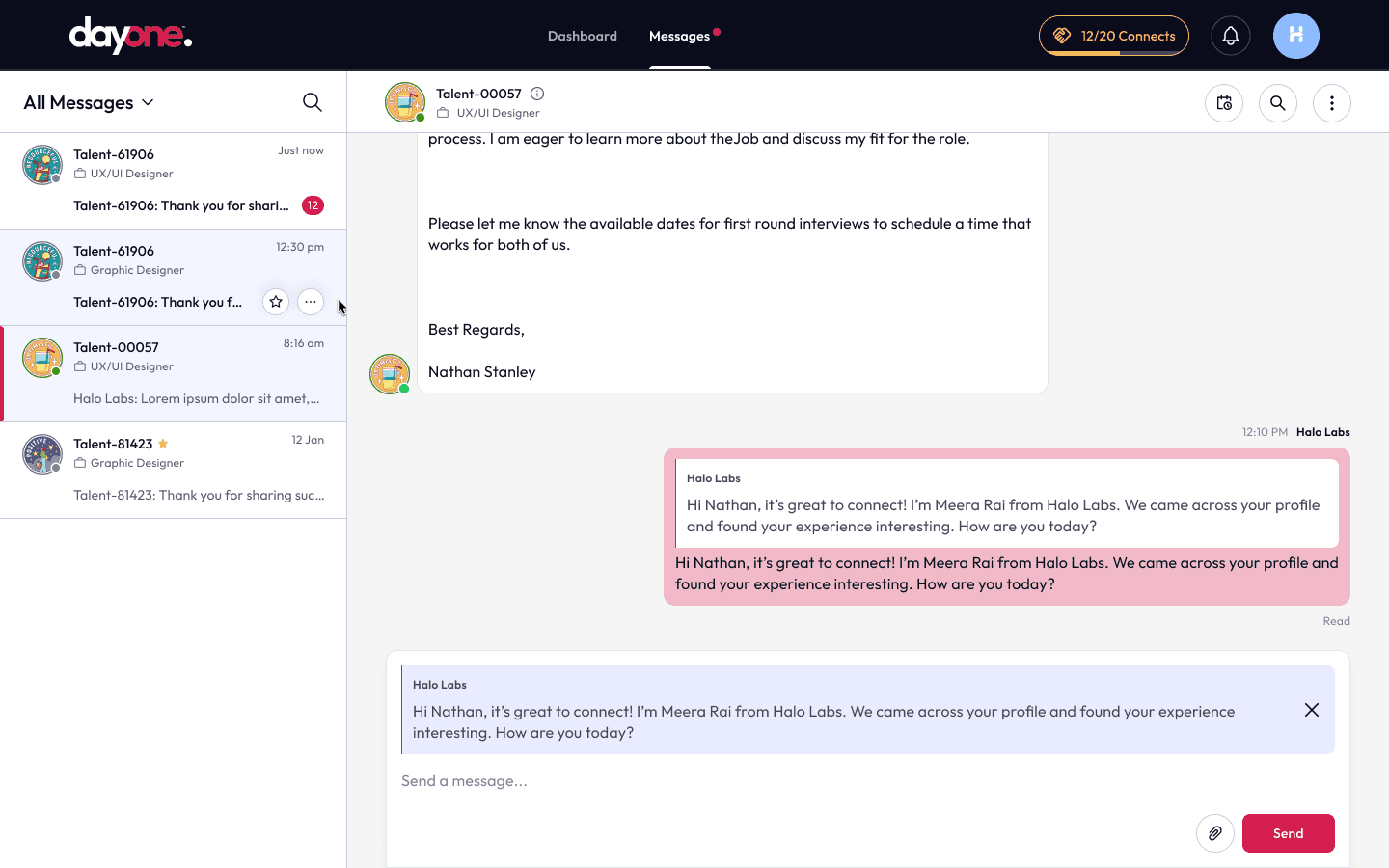Click Talent-61906 avatar in first row

pyautogui.click(x=42, y=165)
